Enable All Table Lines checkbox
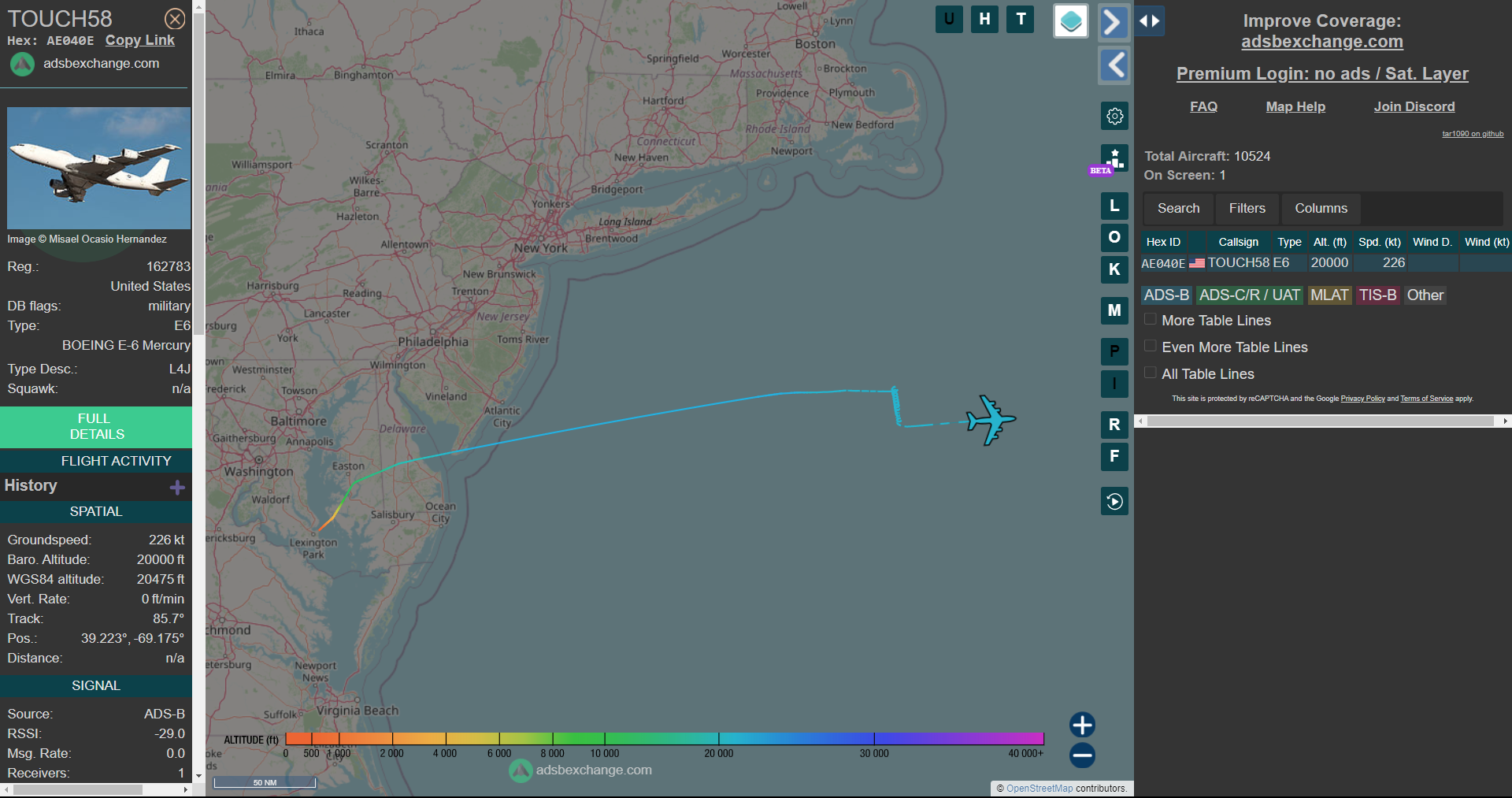Viewport: 1512px width, 798px height. point(1151,373)
